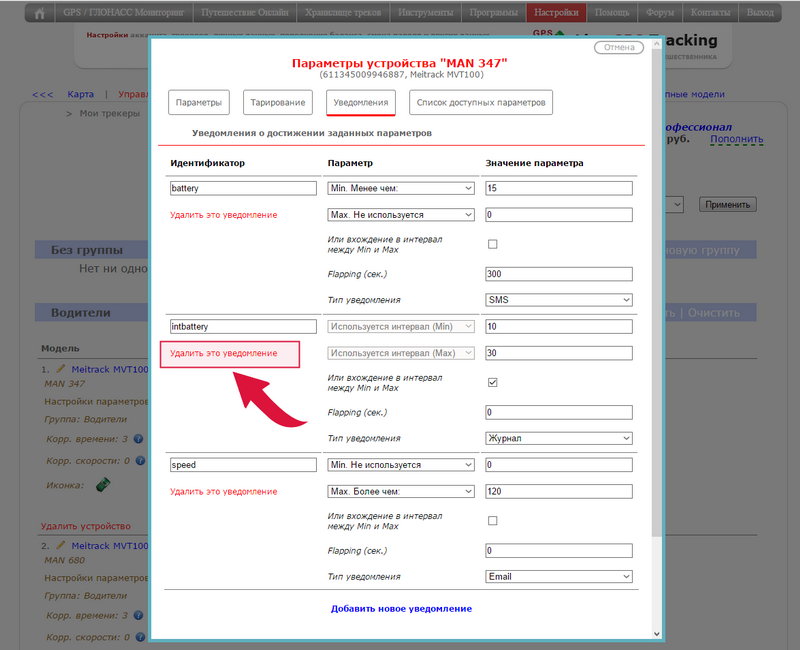Enable interval checkbox for the battery notification
The width and height of the screenshot is (800, 650).
click(x=492, y=244)
